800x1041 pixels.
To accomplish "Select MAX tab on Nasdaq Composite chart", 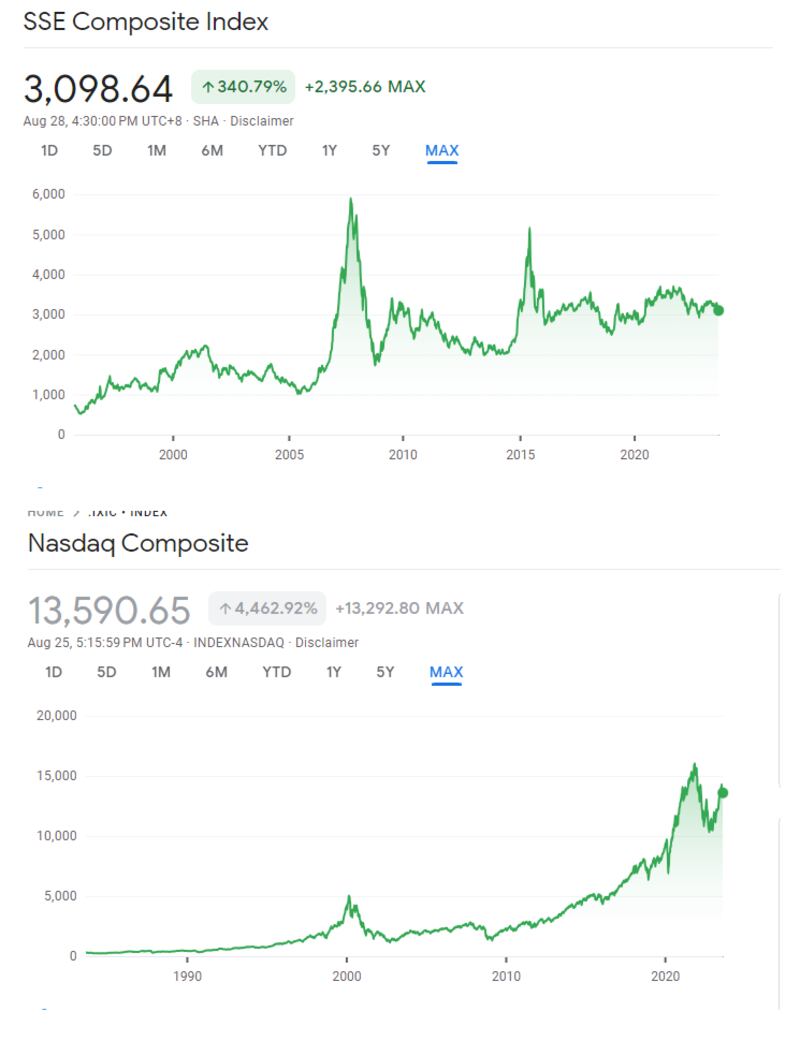I will (x=446, y=672).
